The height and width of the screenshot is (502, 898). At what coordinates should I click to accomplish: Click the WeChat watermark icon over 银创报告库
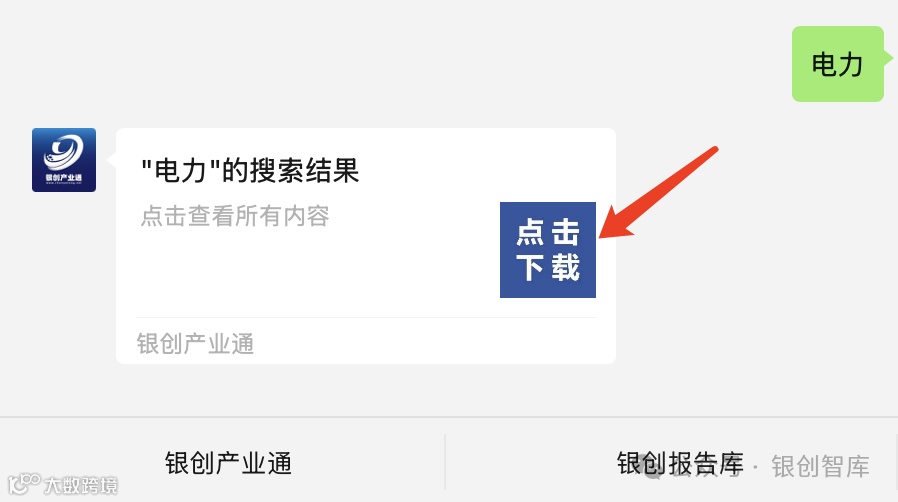point(652,465)
